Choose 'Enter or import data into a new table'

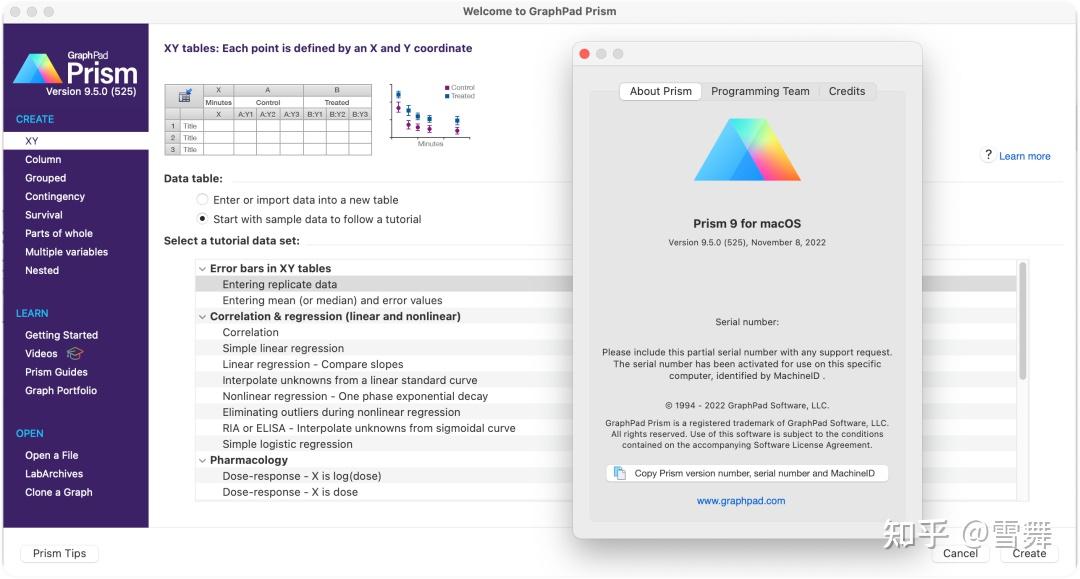point(200,199)
